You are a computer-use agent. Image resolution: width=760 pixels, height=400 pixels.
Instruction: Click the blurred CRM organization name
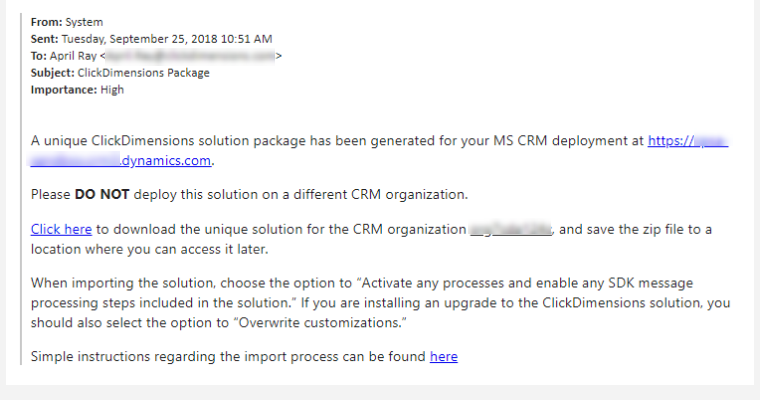pos(511,229)
